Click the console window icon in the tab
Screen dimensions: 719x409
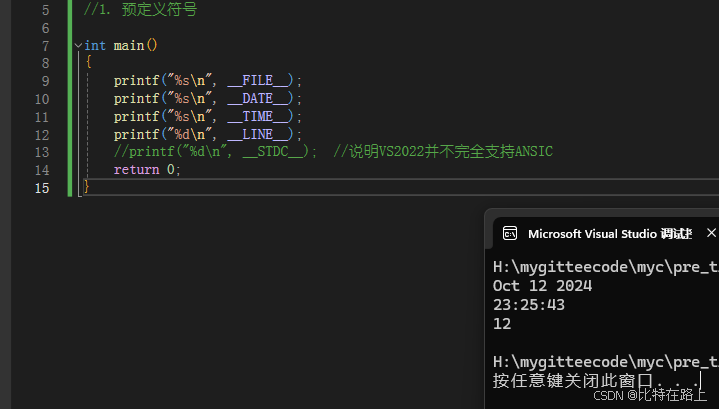pos(509,233)
